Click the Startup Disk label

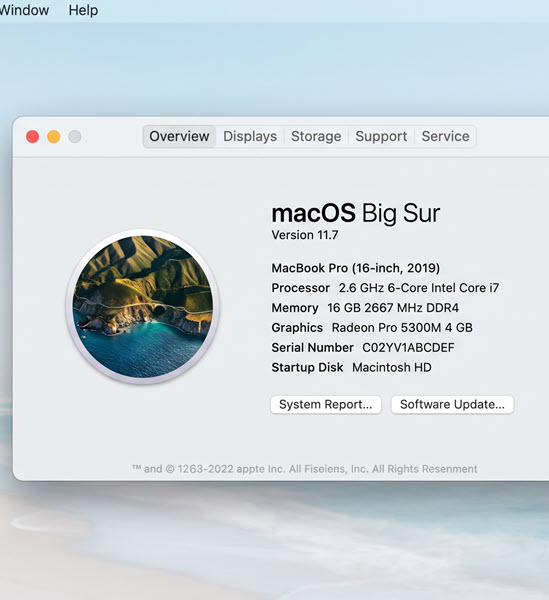click(307, 367)
